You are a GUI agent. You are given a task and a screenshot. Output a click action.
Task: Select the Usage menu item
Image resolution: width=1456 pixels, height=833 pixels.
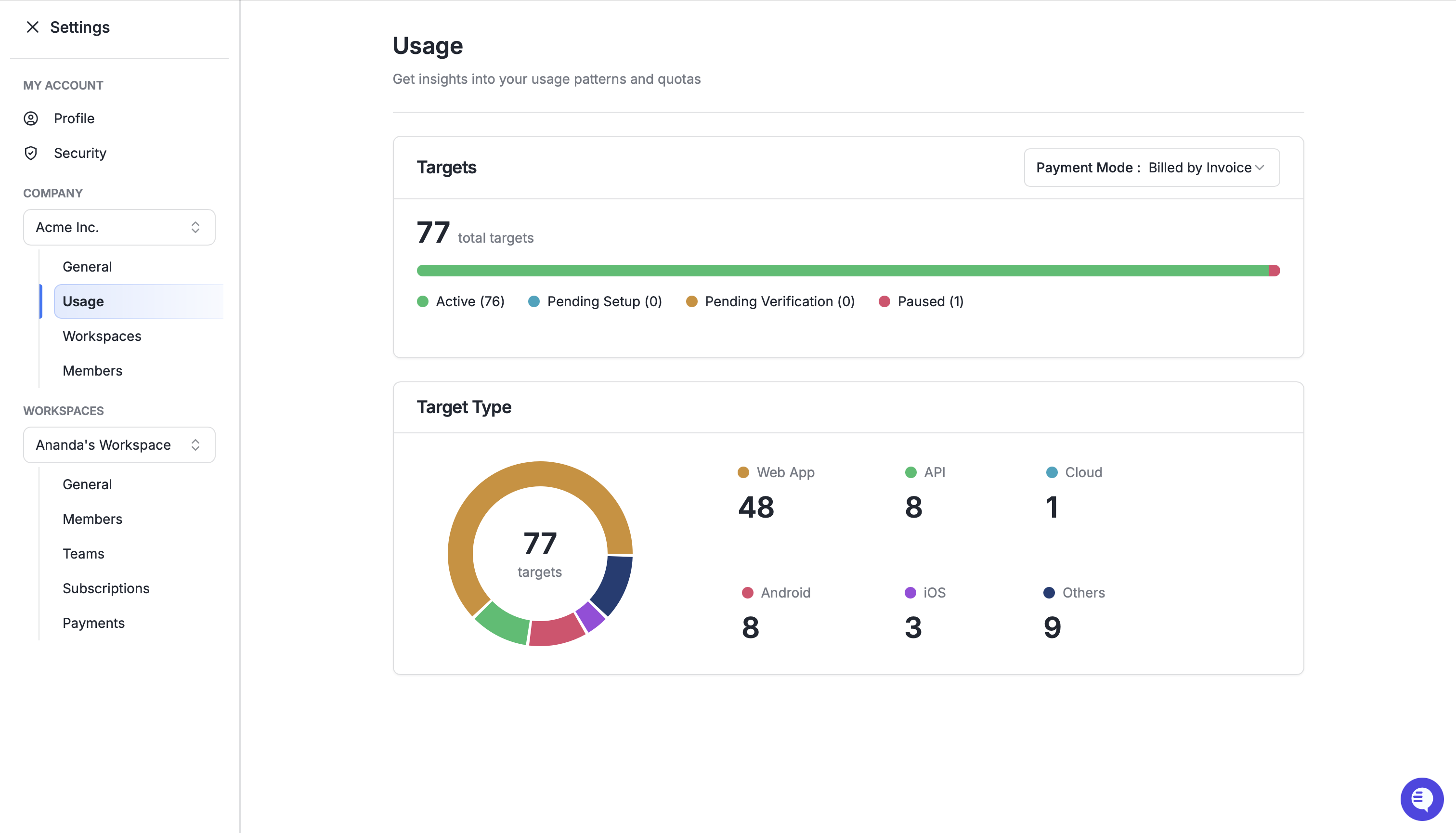coord(139,301)
